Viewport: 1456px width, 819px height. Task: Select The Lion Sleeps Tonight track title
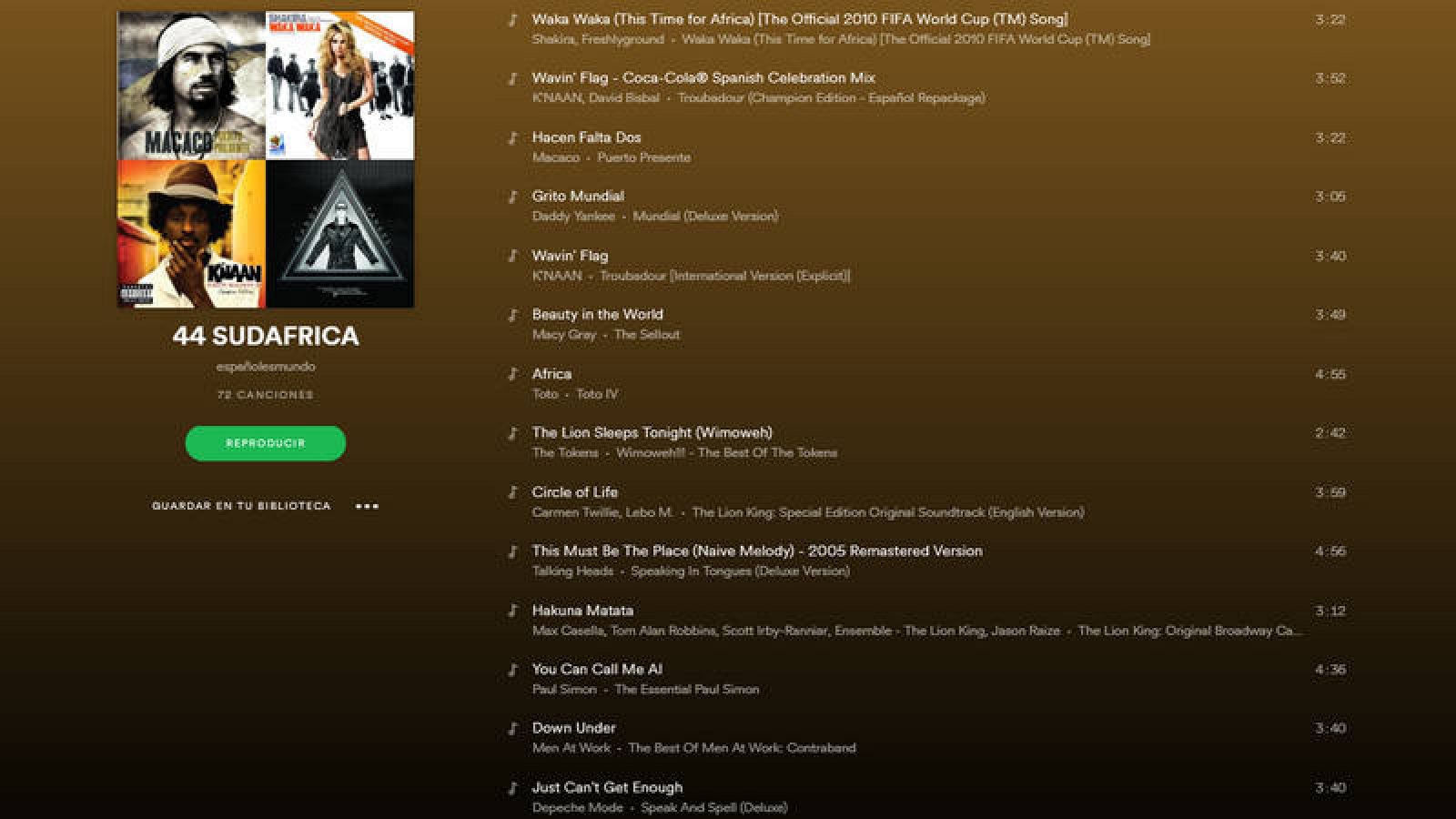click(x=652, y=433)
